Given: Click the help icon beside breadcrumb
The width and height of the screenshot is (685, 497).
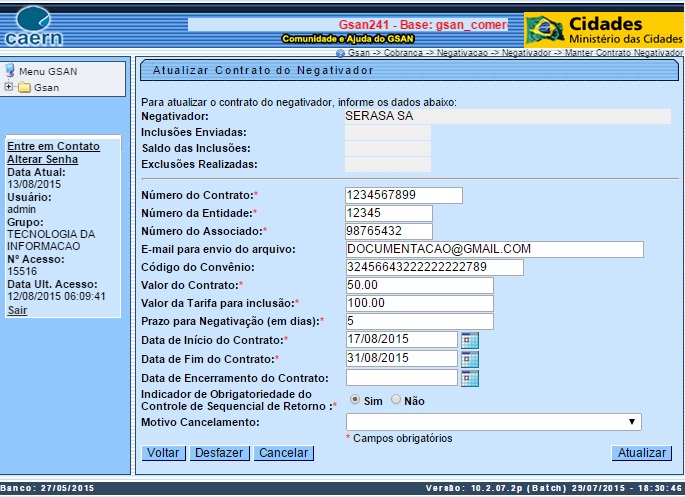Looking at the screenshot, I should tap(341, 52).
